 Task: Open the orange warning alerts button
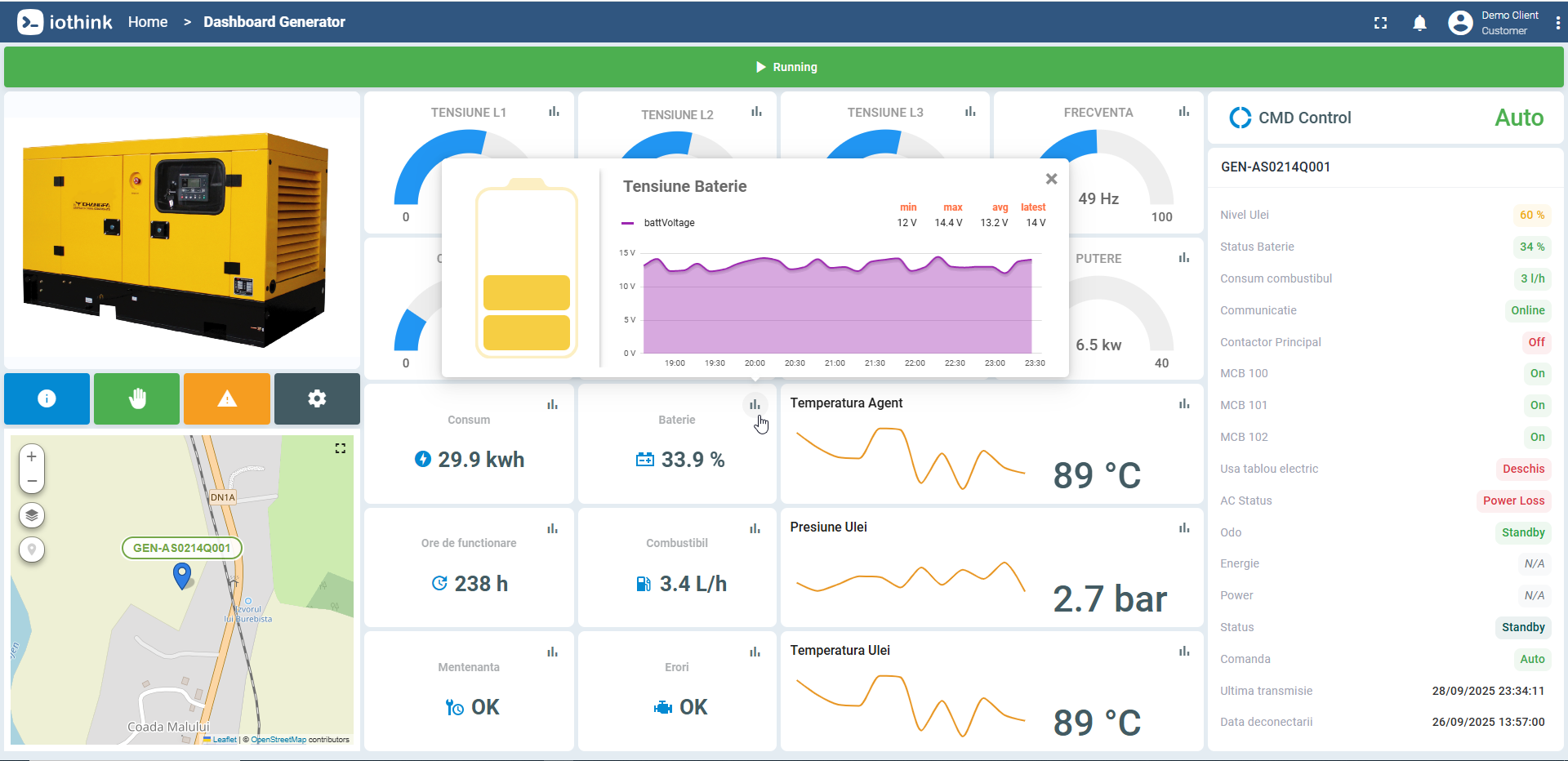[x=227, y=398]
